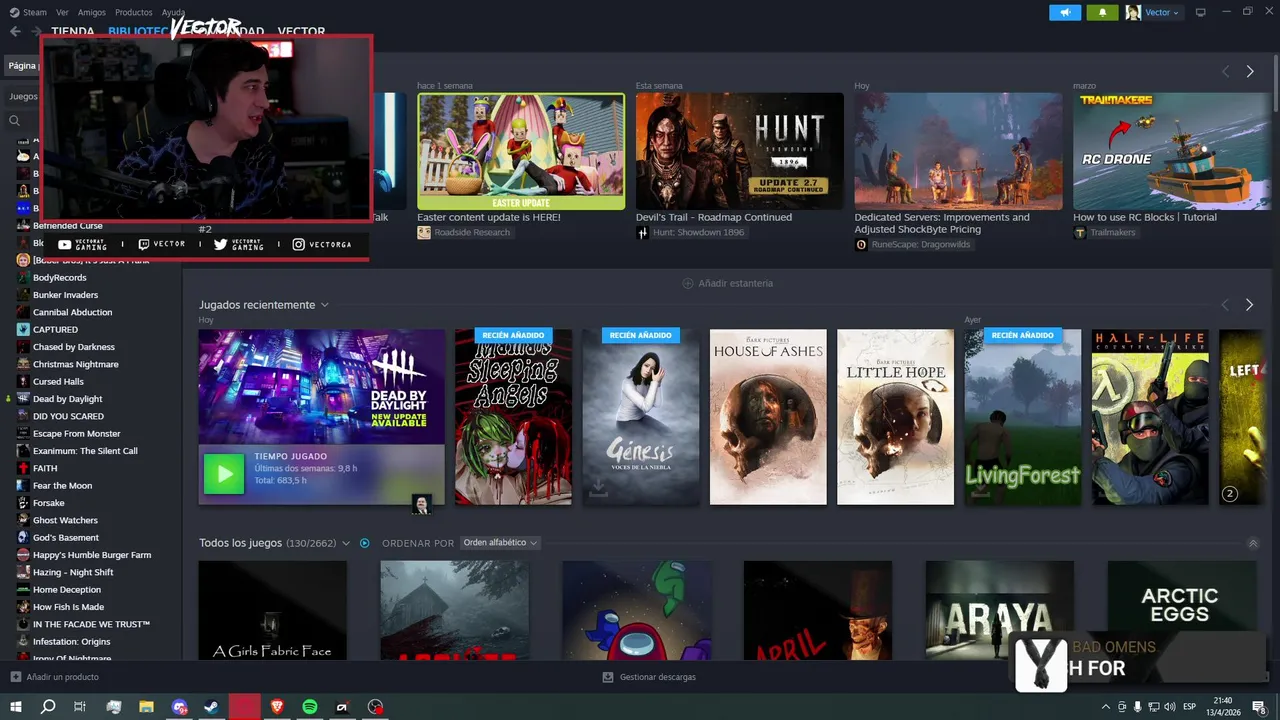Open the Steam taskbar icon
Image resolution: width=1280 pixels, height=720 pixels.
(211, 707)
